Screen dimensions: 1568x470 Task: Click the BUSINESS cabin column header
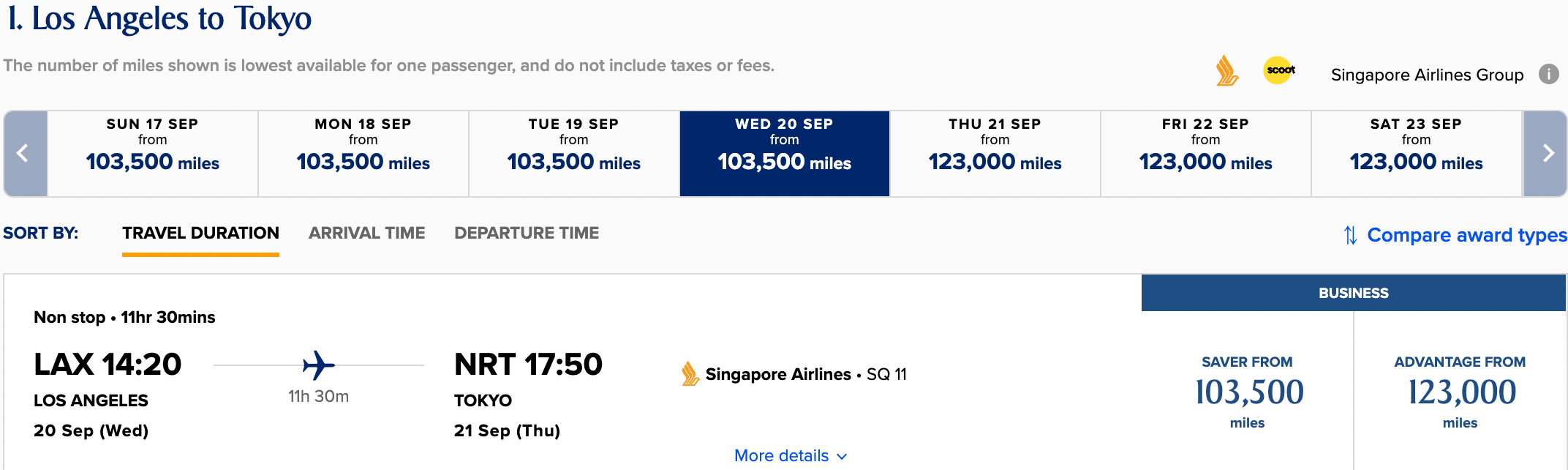coord(1354,292)
